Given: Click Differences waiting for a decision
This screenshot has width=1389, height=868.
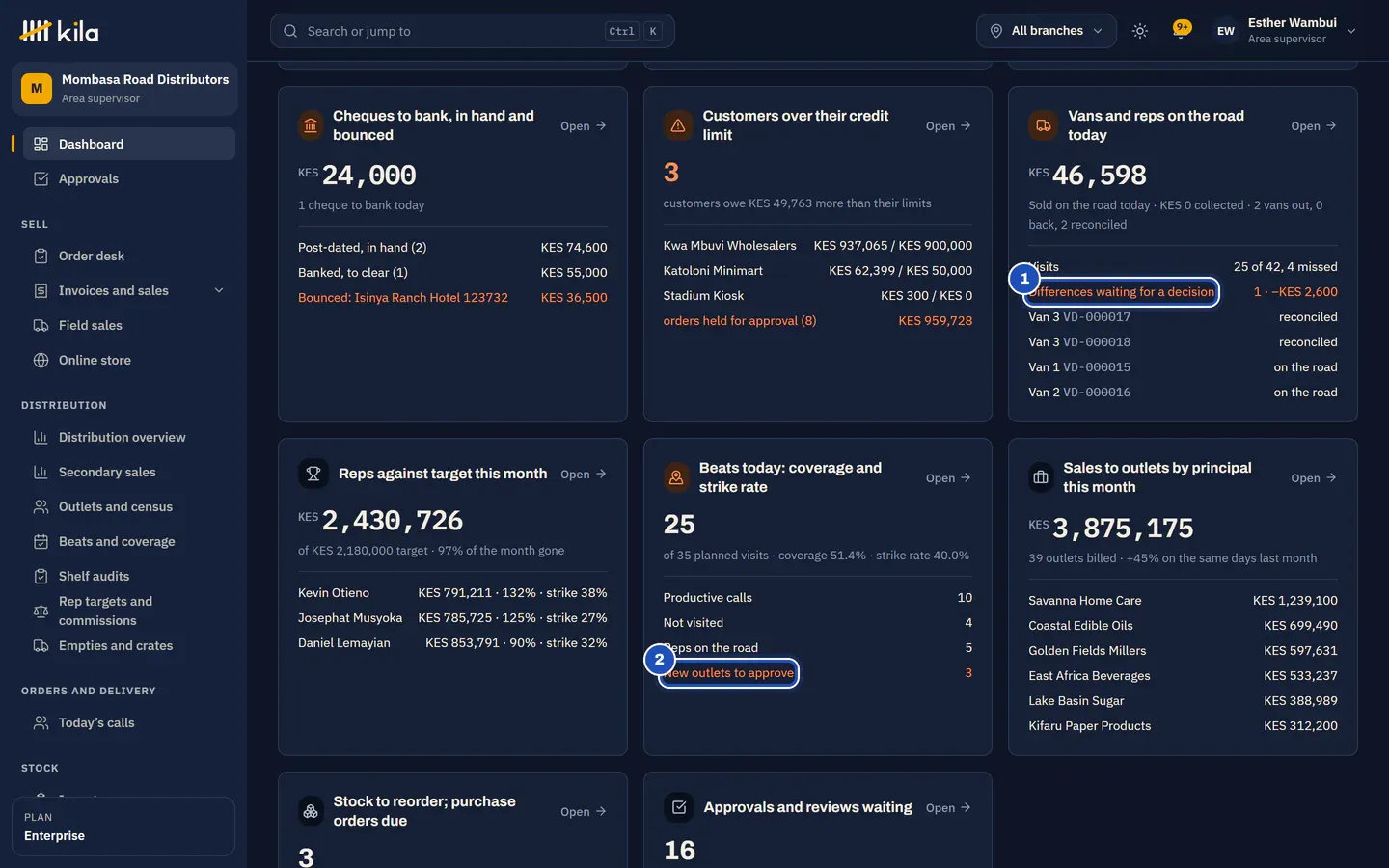Looking at the screenshot, I should (1122, 292).
